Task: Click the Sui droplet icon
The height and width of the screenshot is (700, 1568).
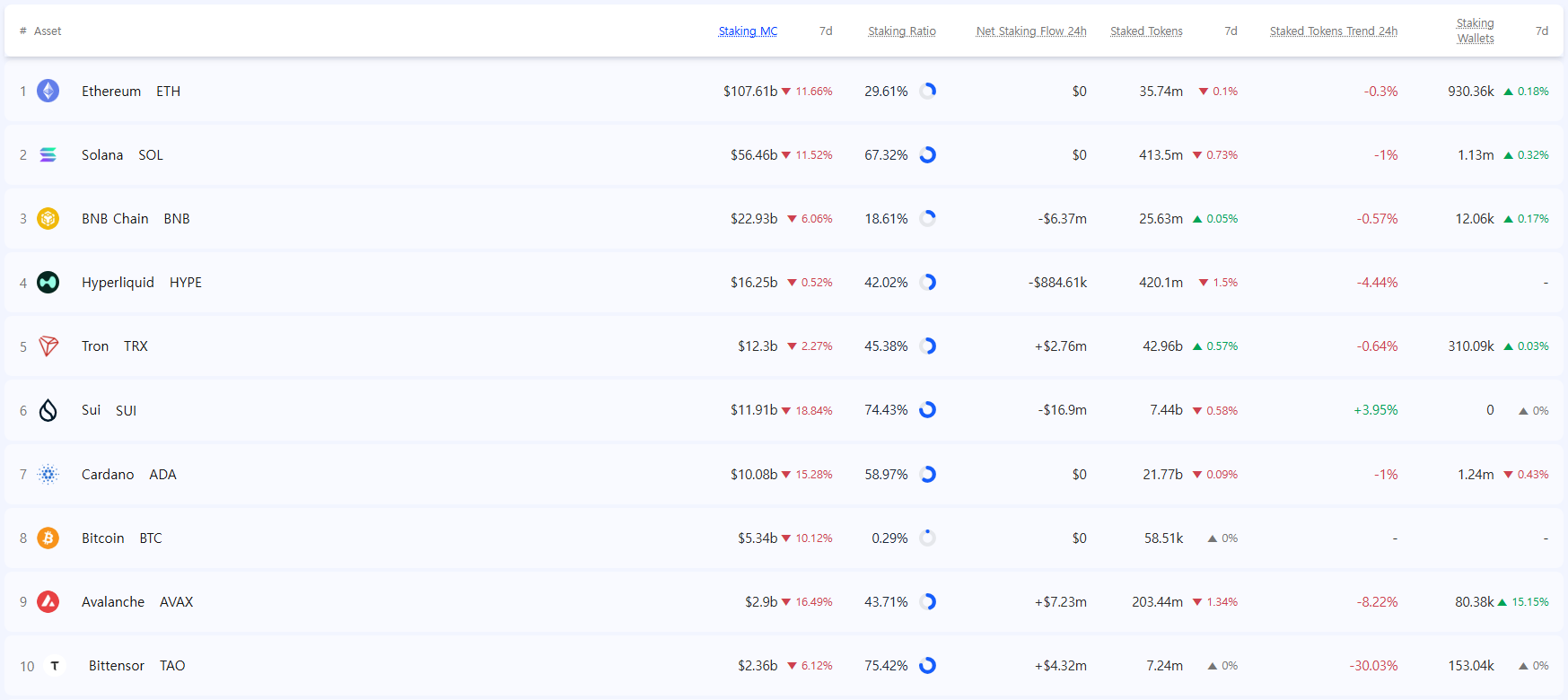Action: point(48,410)
